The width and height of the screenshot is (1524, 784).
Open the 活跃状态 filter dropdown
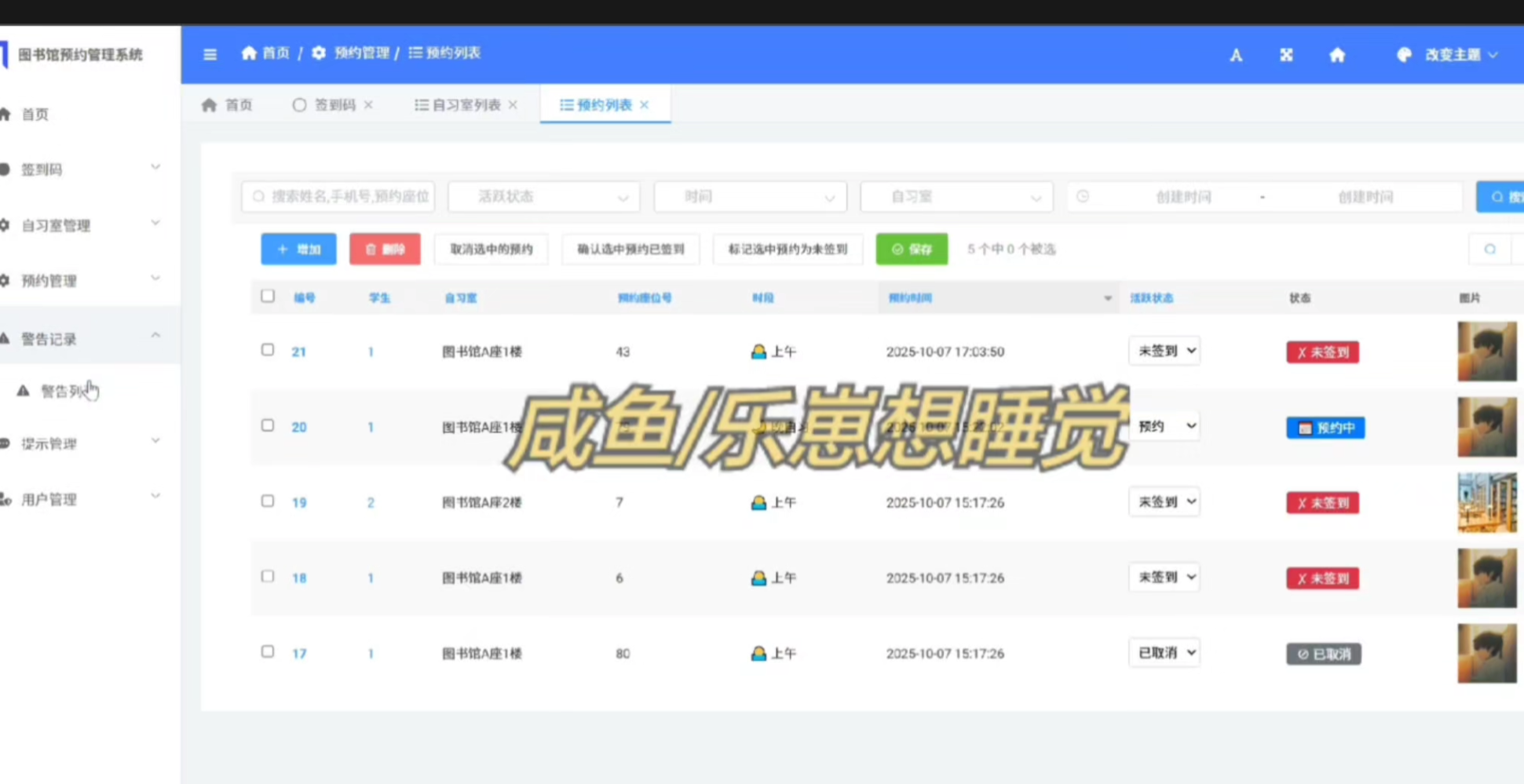[x=543, y=197]
